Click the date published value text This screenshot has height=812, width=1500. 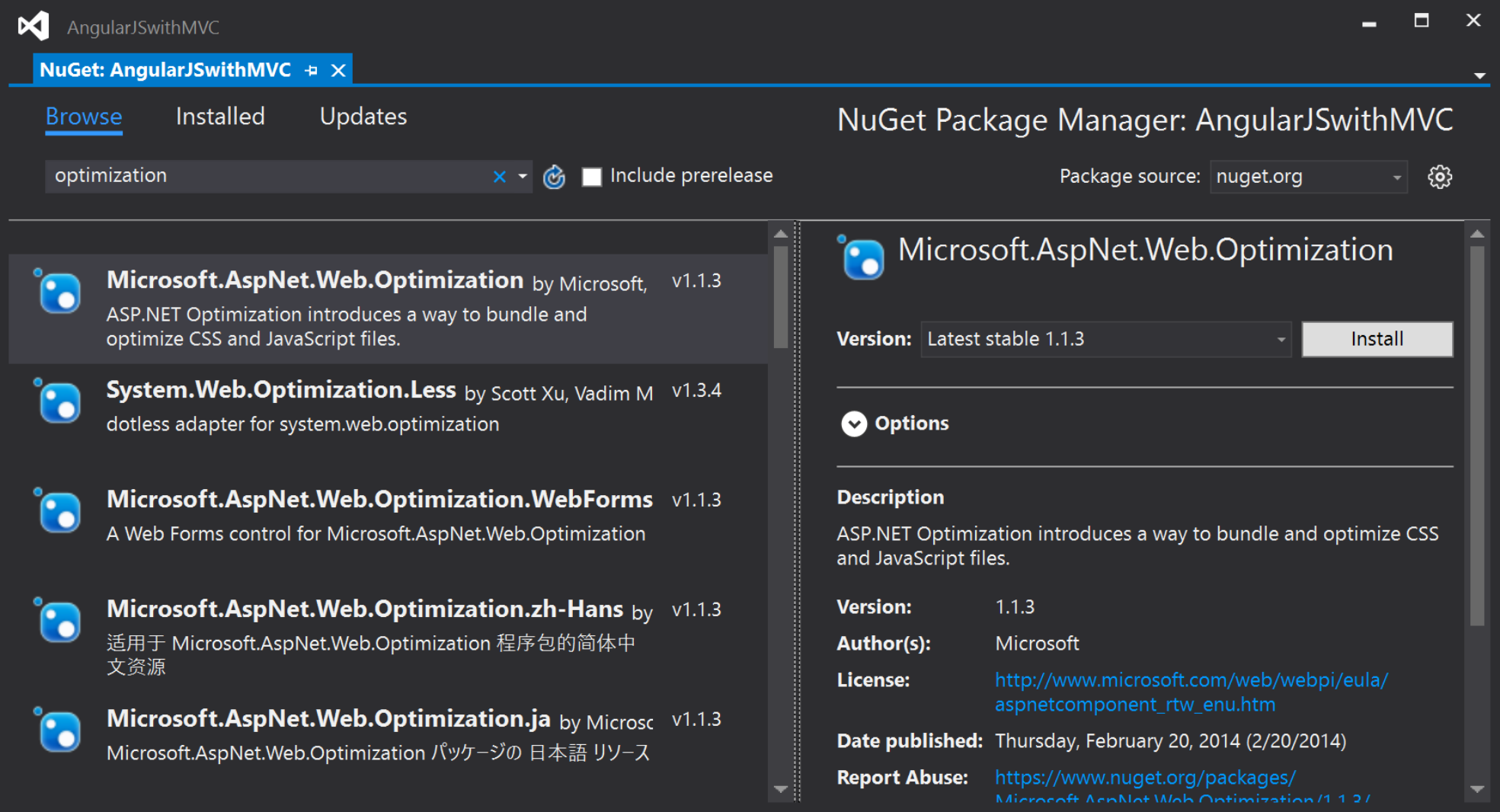[x=1170, y=741]
